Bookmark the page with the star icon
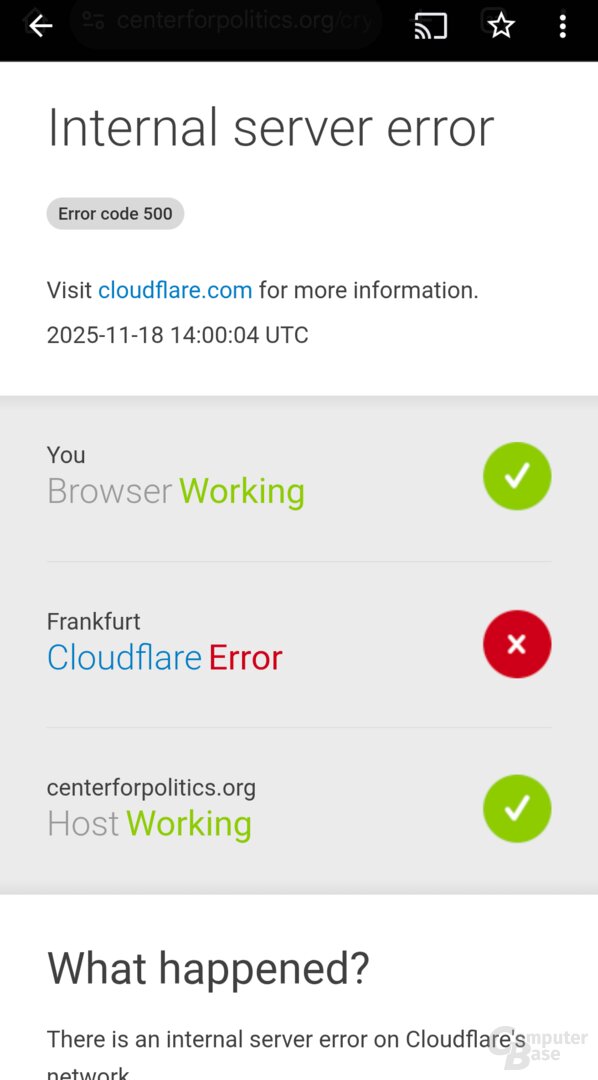The width and height of the screenshot is (598, 1080). [500, 26]
